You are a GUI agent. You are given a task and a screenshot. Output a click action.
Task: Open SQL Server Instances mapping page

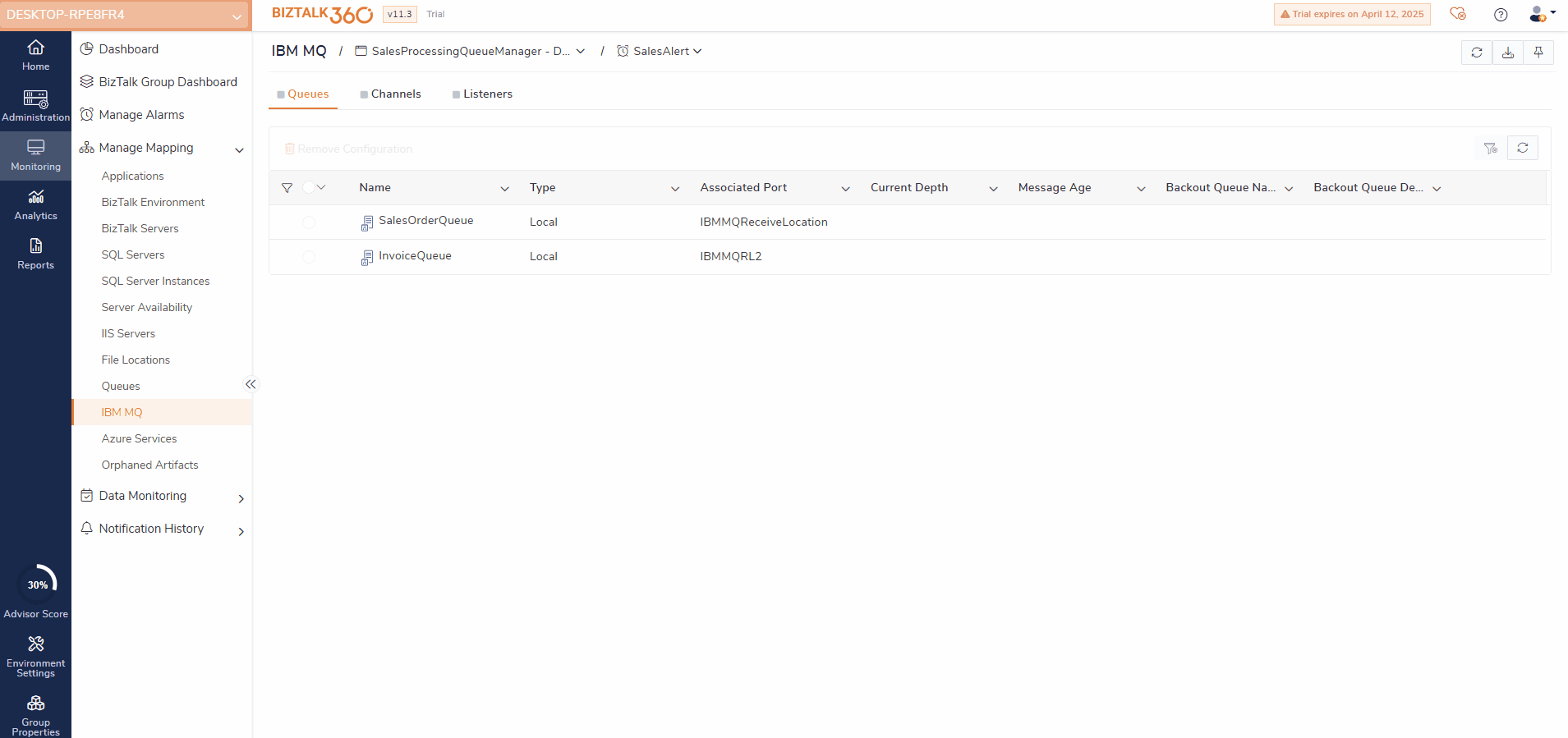point(155,281)
